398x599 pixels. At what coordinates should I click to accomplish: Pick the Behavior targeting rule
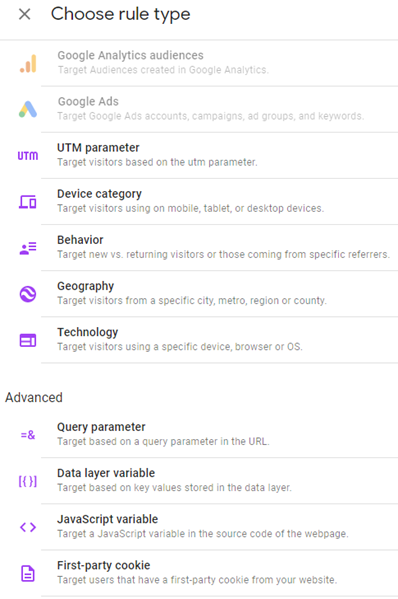(219, 248)
